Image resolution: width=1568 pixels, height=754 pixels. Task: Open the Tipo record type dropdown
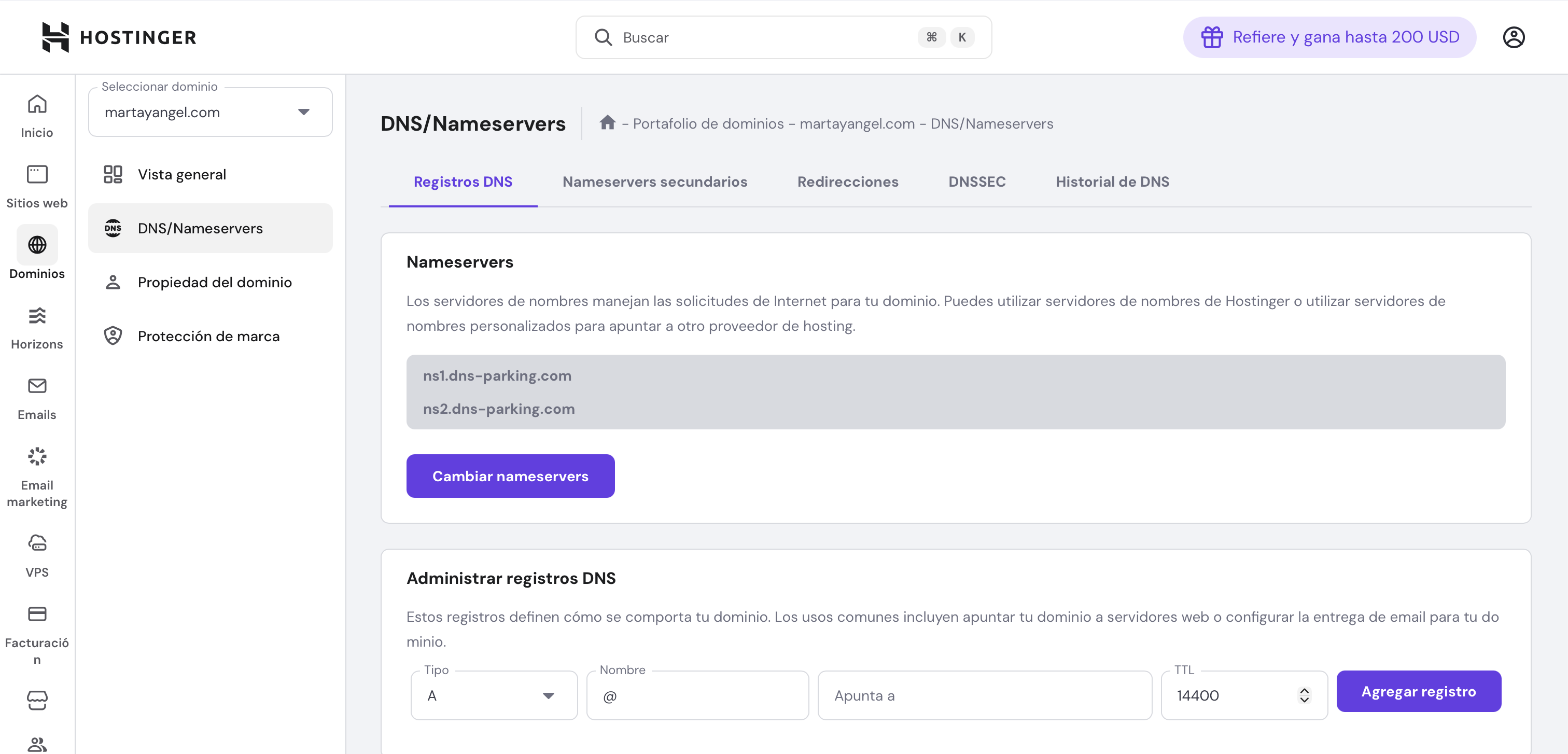(493, 695)
